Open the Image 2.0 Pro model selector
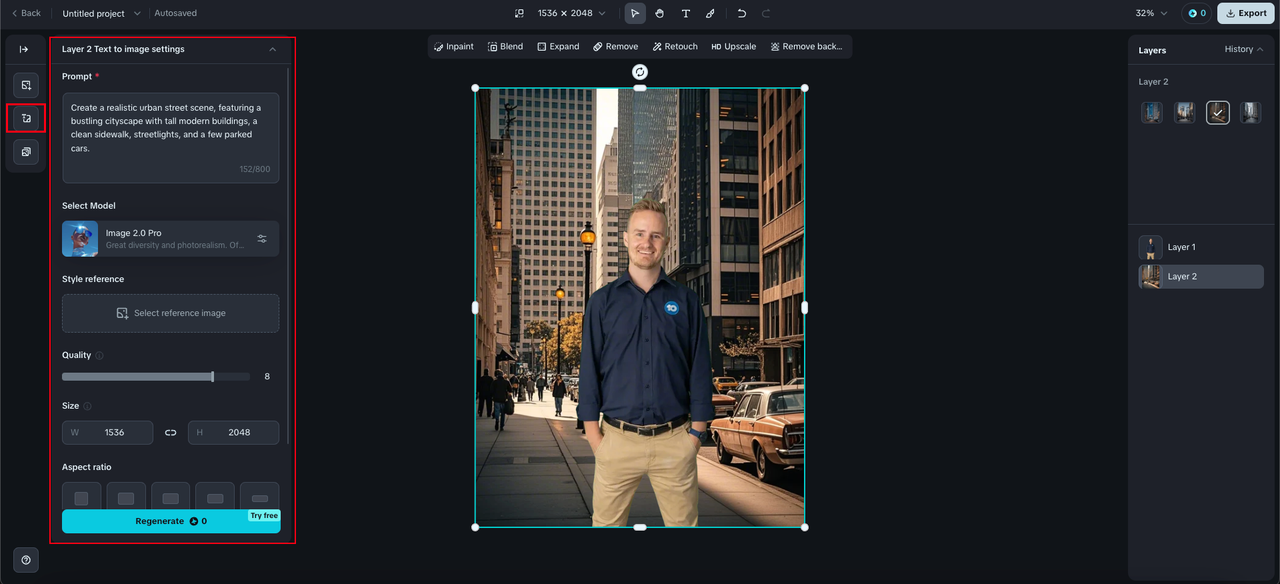 pos(170,239)
